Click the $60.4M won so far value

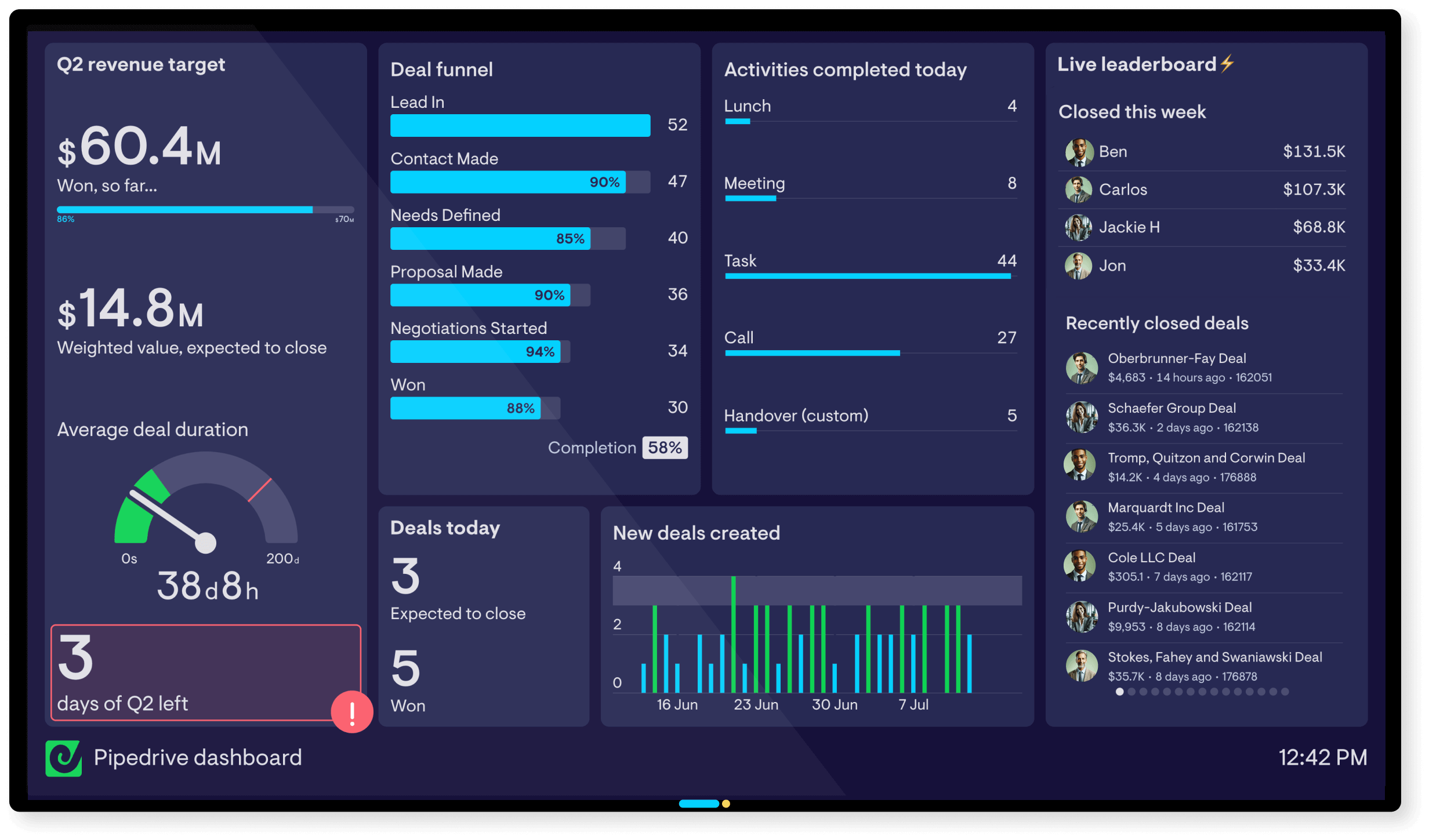139,146
